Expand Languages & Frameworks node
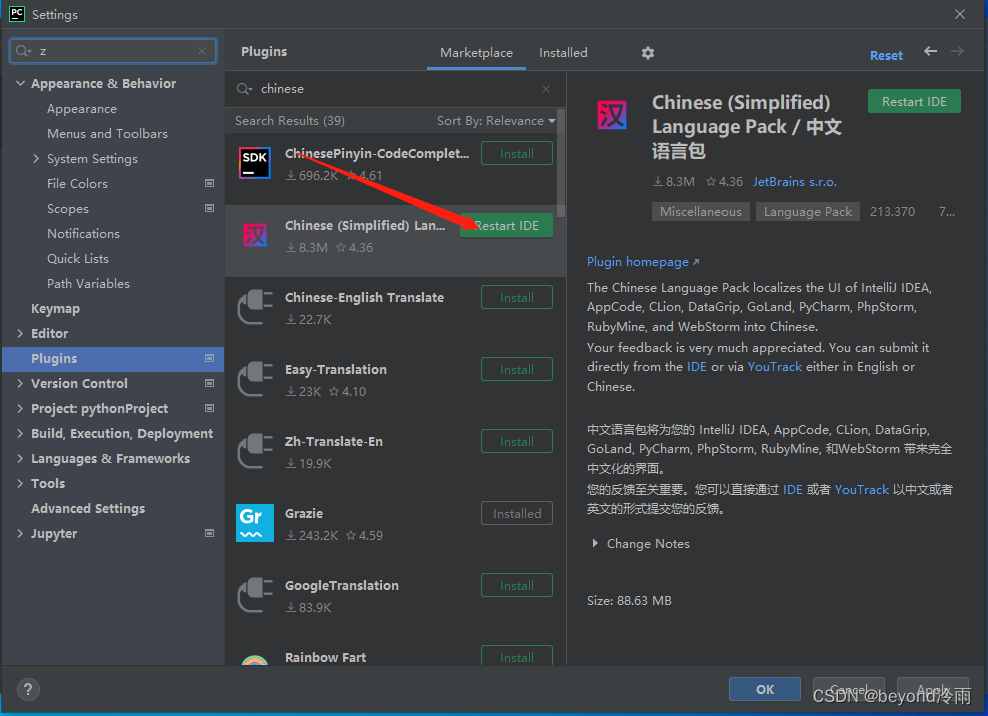 20,458
